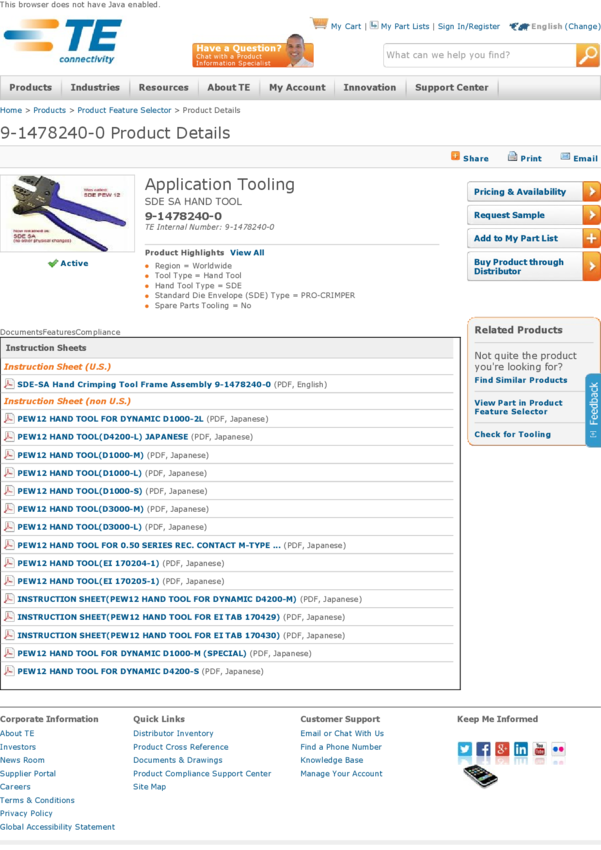Expand the Products navigation menu
Screen dimensions: 601x850
coord(30,88)
